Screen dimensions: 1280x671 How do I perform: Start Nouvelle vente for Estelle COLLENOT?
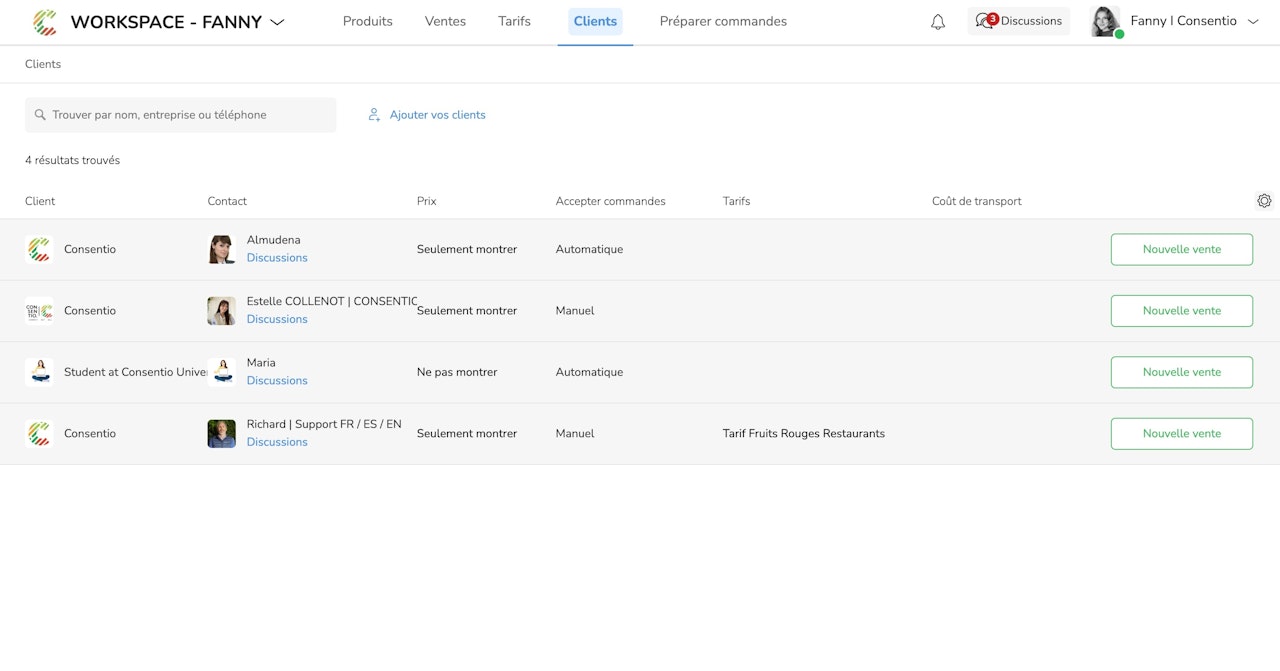1182,311
